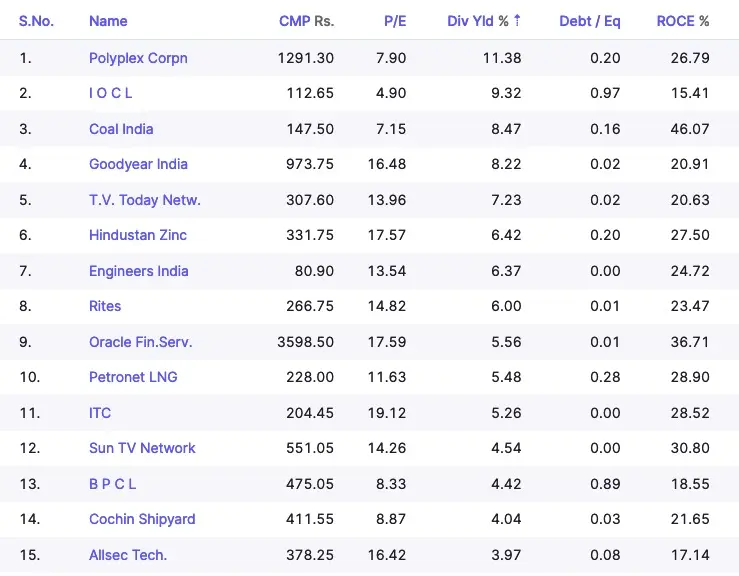
Task: Click the Rites company name
Action: pyautogui.click(x=105, y=306)
